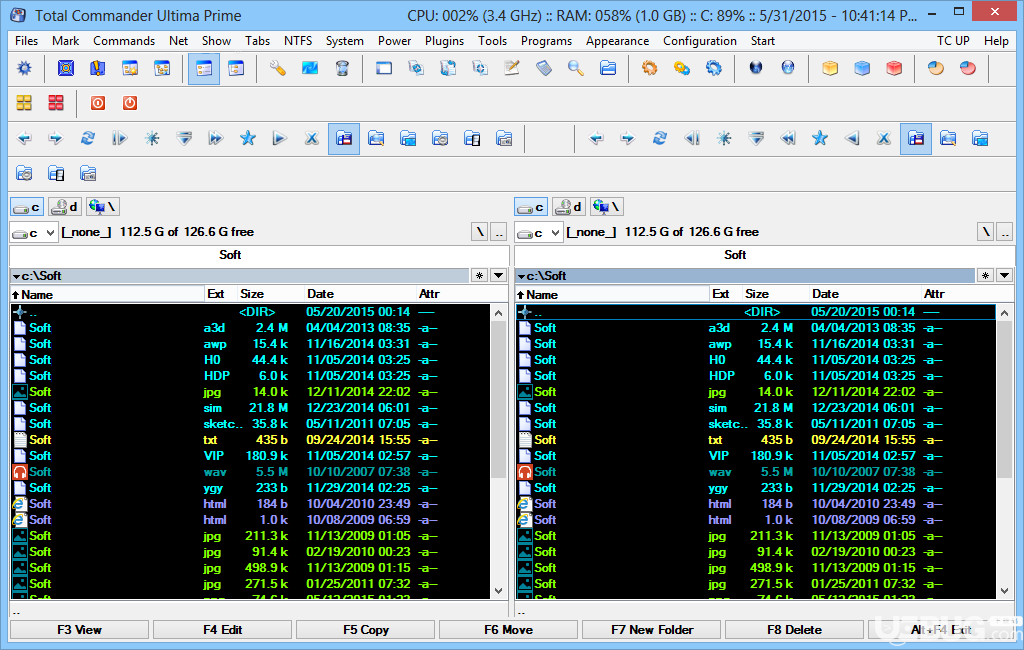
Task: Open the Commands menu
Action: click(124, 41)
